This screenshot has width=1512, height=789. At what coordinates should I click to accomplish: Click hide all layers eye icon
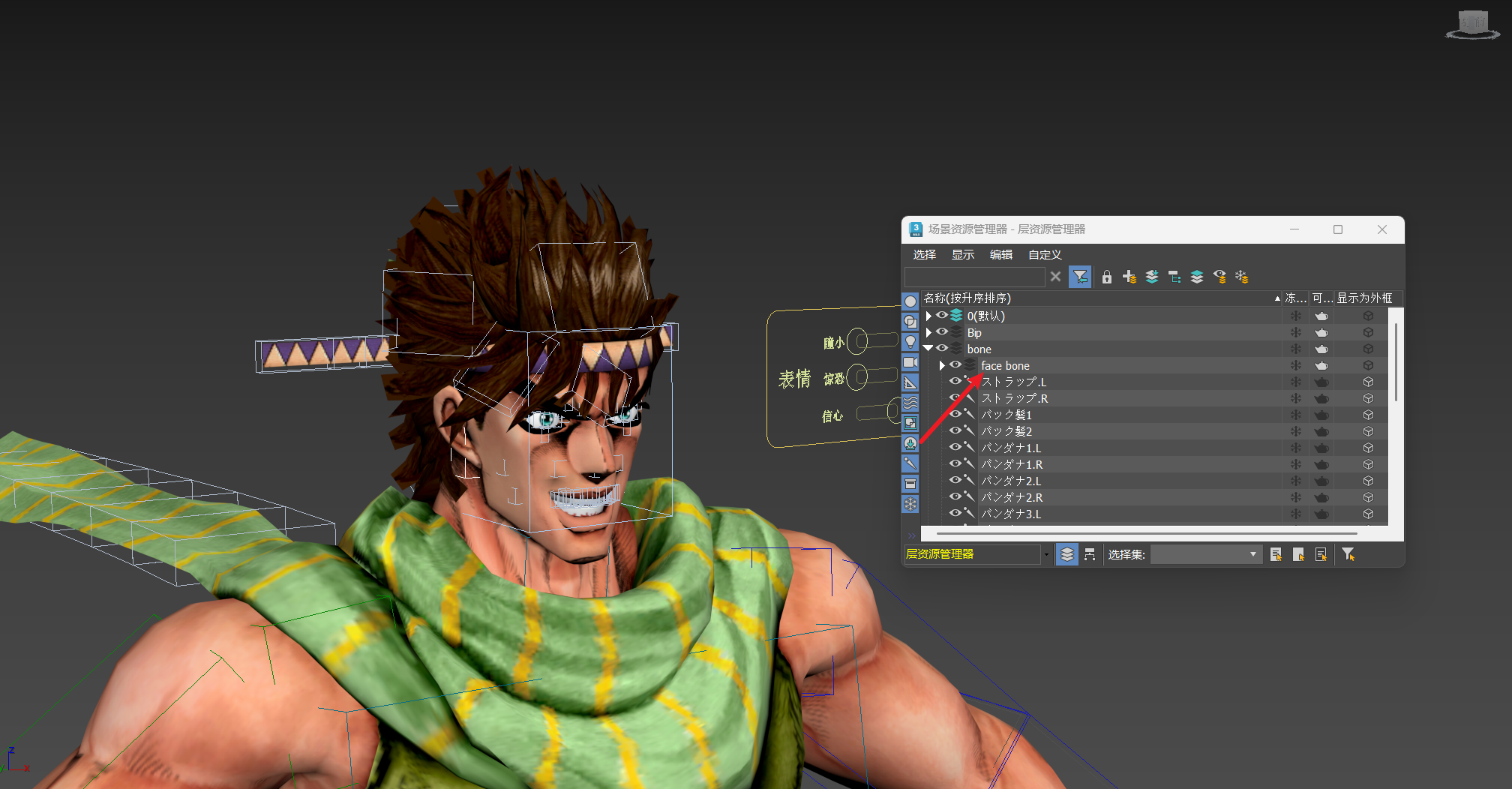[x=1219, y=277]
